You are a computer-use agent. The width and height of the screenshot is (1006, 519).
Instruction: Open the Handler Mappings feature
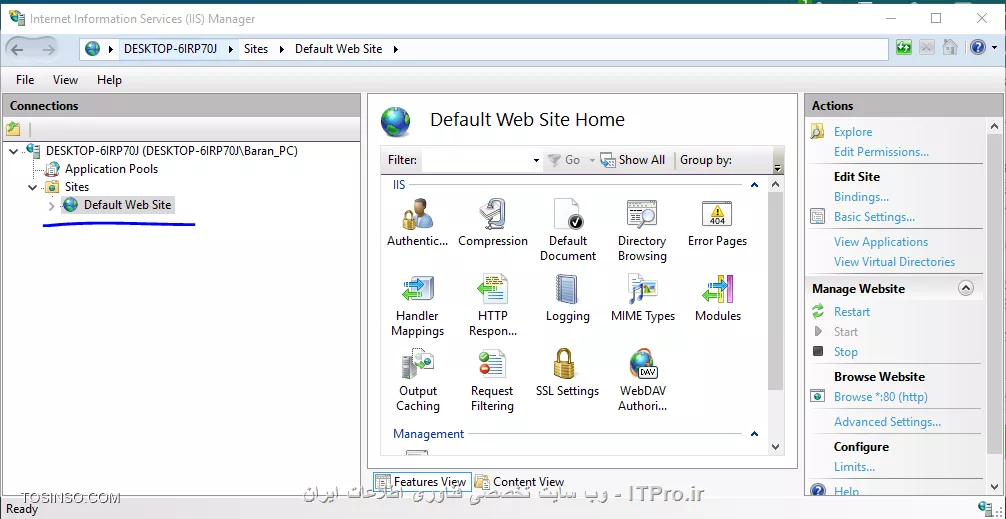[x=418, y=305]
